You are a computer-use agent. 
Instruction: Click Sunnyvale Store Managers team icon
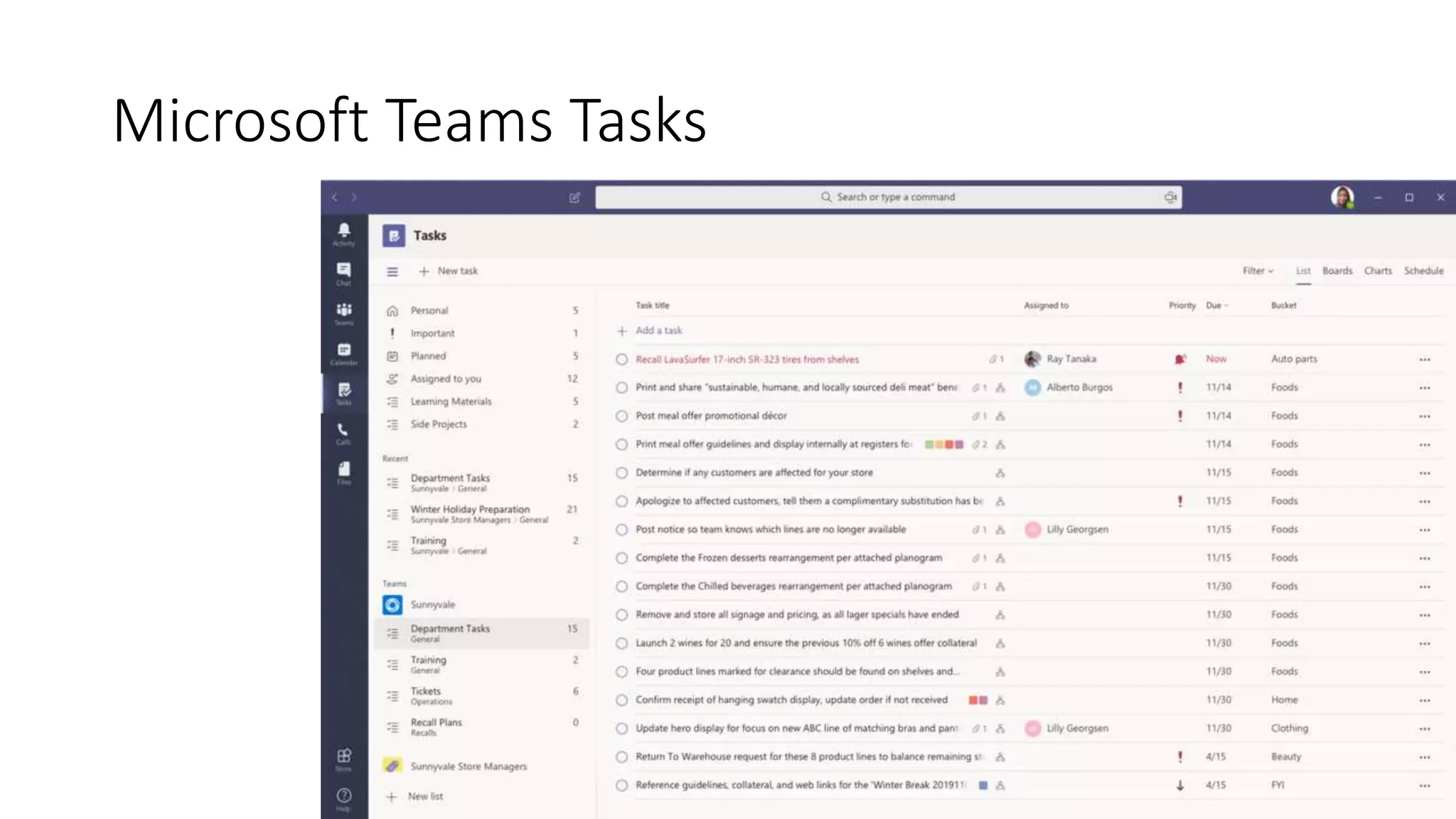point(392,766)
